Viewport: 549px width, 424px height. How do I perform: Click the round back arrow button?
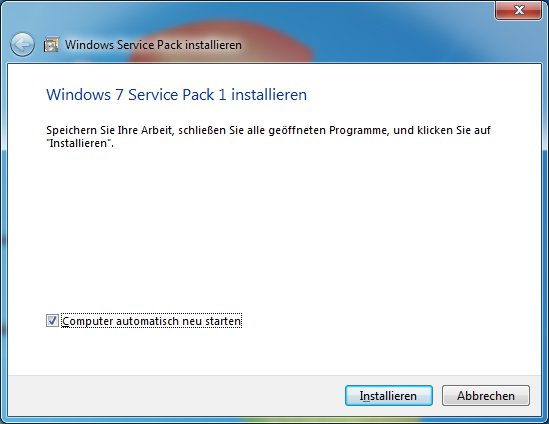(22, 45)
